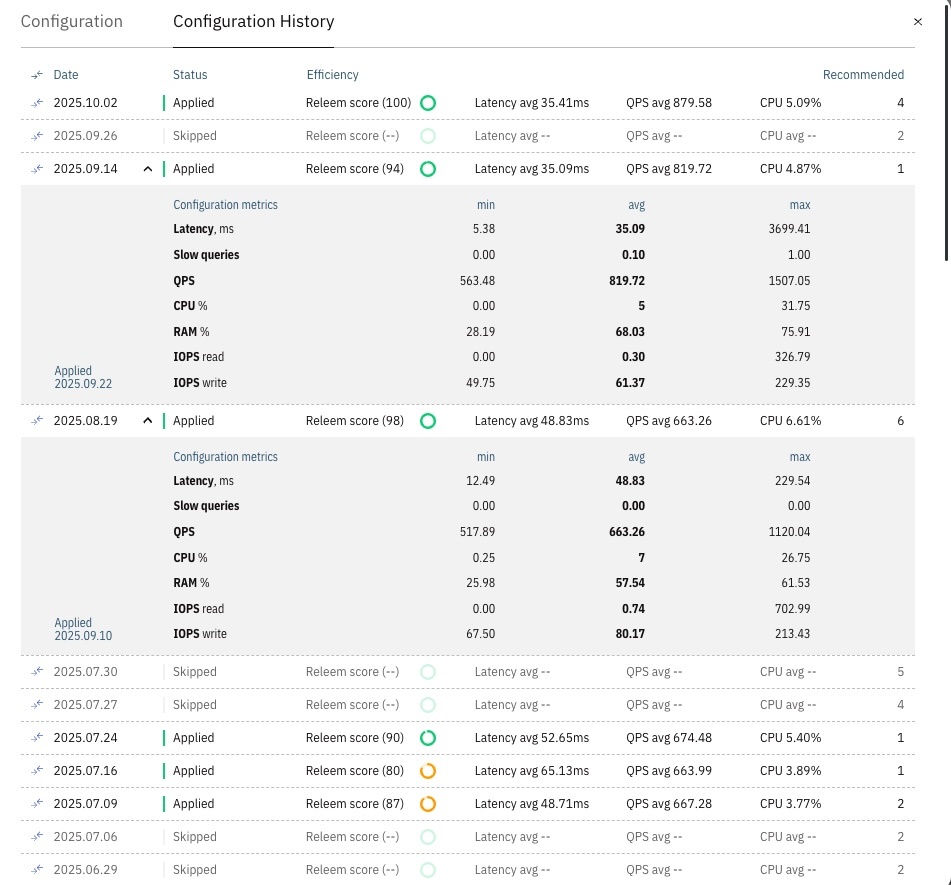Click 'CPU 3.77%' value
Screen dimensions: 951x885
coord(790,803)
